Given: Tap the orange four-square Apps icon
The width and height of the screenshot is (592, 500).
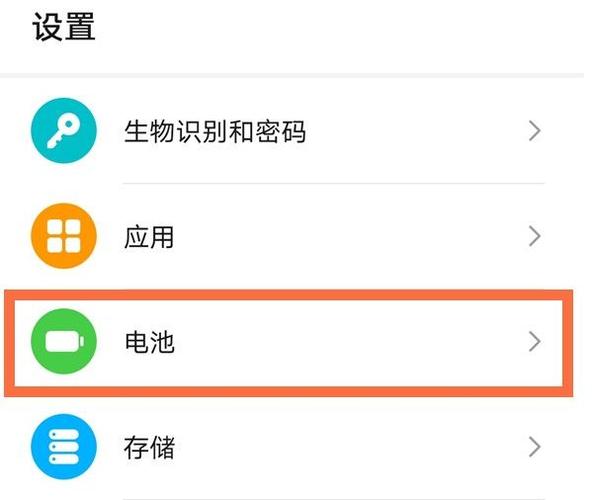Looking at the screenshot, I should pyautogui.click(x=63, y=236).
